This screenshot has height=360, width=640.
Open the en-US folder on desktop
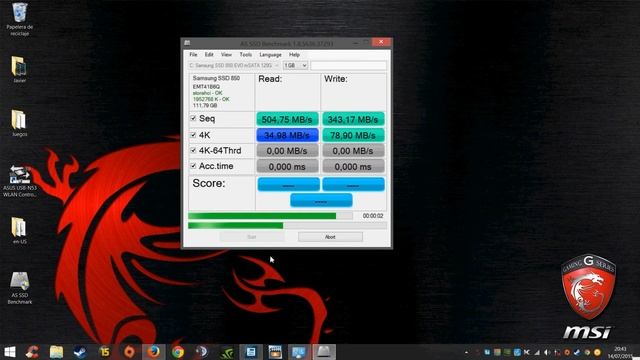[19, 231]
